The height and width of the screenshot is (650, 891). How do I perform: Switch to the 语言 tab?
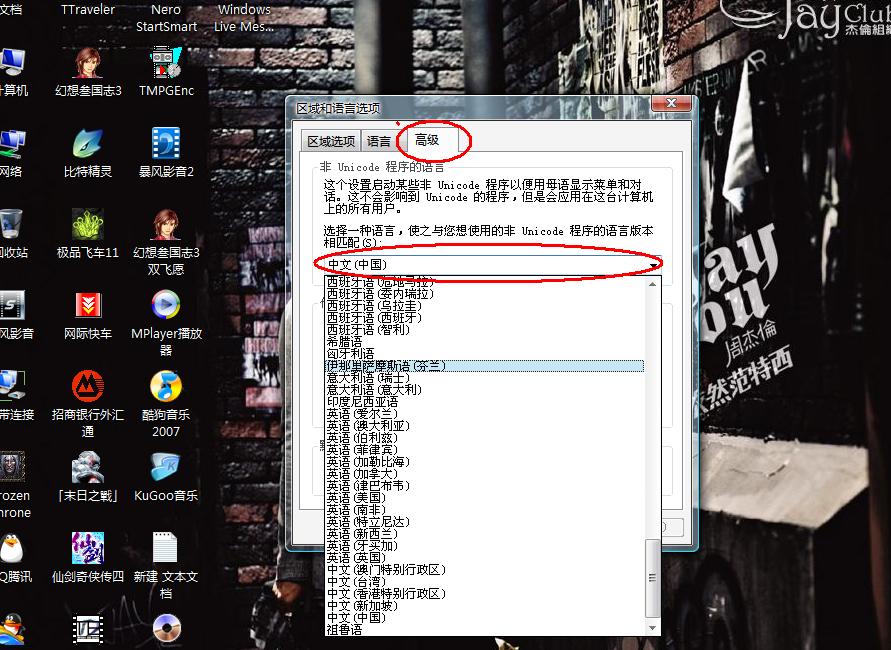[379, 142]
